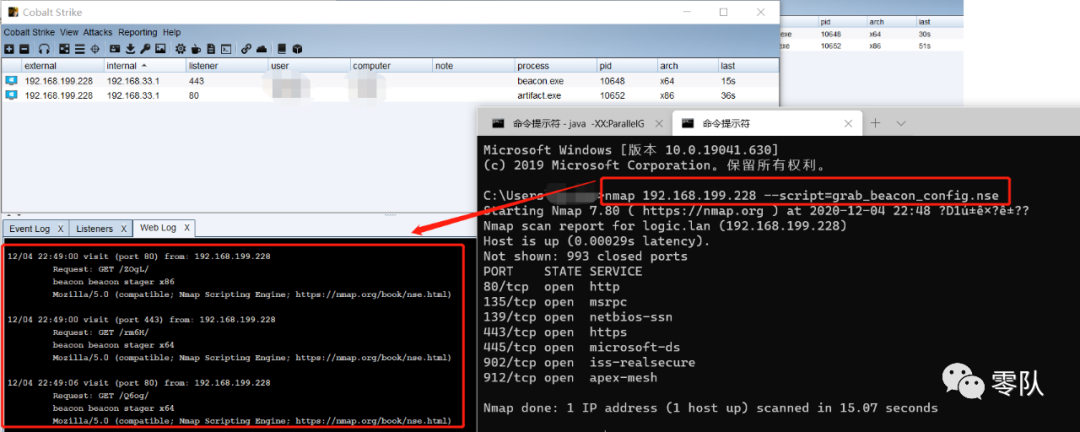Click the About cube icon
This screenshot has height=432, width=1080.
pos(297,49)
